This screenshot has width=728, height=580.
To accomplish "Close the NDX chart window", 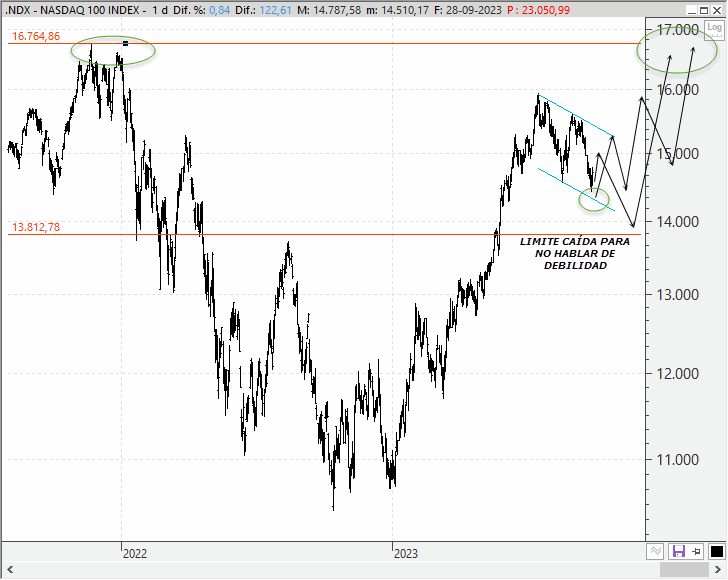I will (x=717, y=10).
